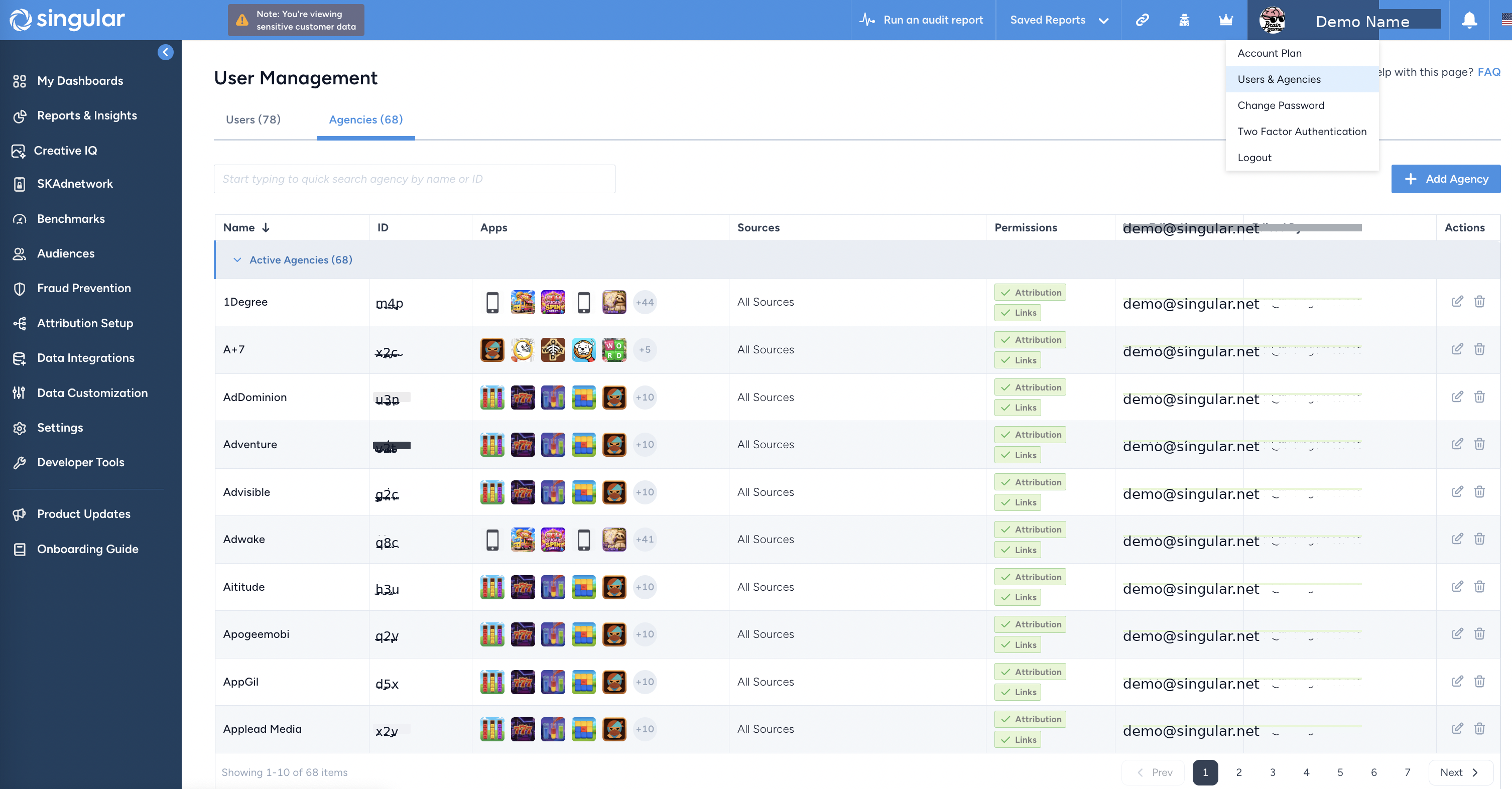Click the Attribution permission badge for A+7
This screenshot has height=789, width=1512.
pos(1030,340)
